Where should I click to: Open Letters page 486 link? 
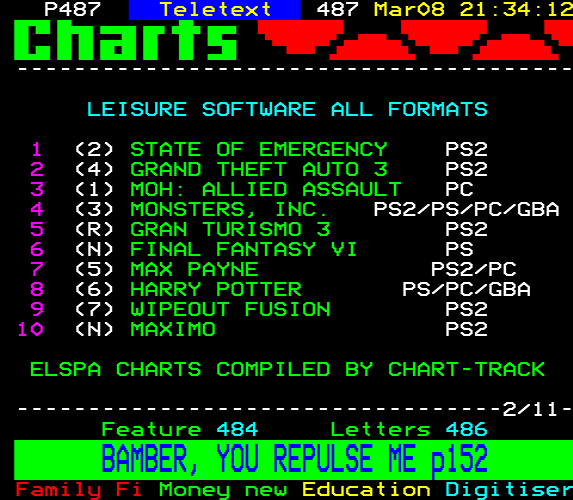tap(409, 429)
